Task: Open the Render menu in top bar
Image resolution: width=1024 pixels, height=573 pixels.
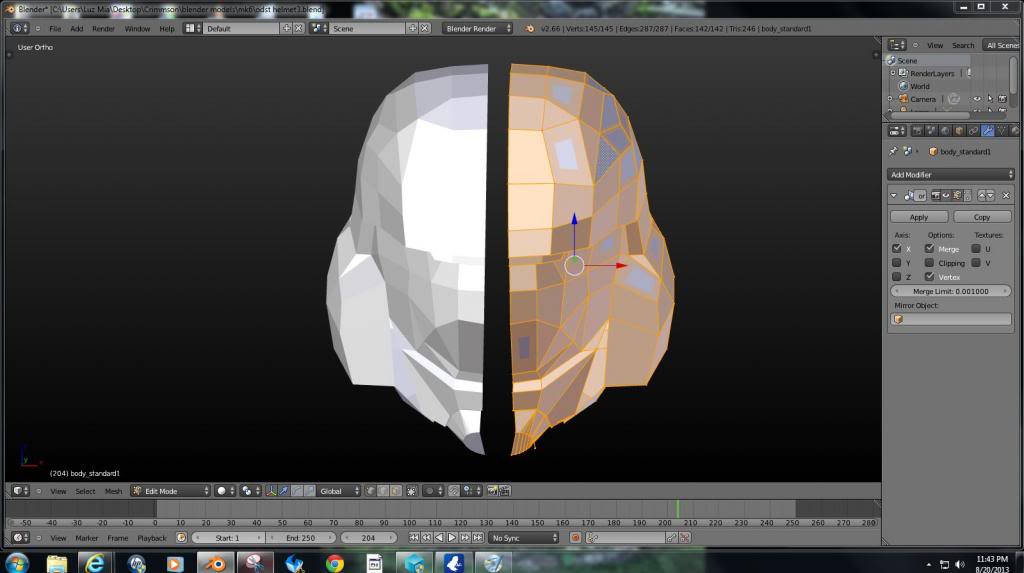Action: (x=103, y=28)
